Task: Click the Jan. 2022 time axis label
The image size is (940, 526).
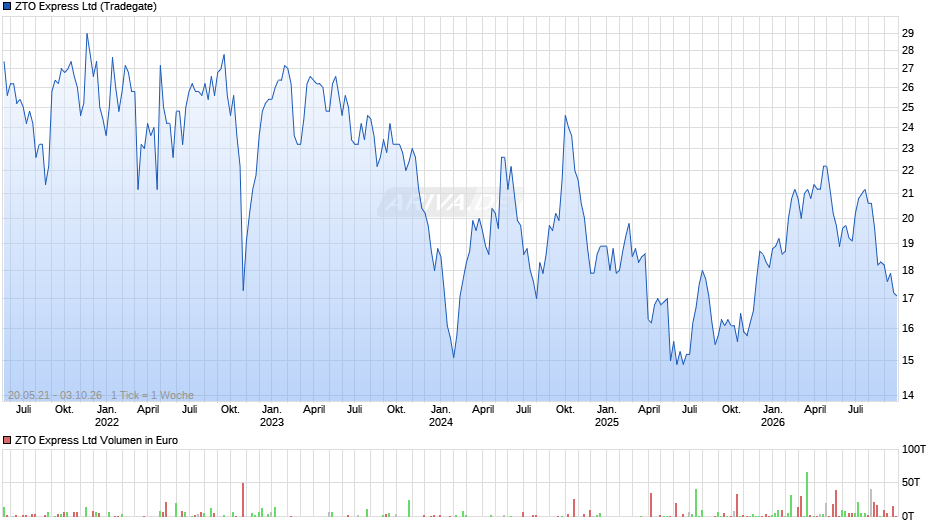Action: (x=107, y=416)
